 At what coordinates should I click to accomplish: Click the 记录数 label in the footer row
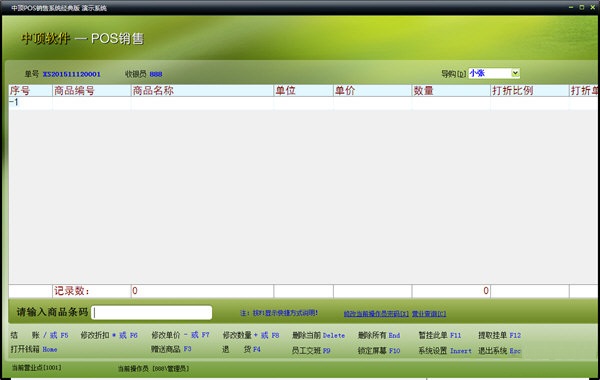[72, 291]
